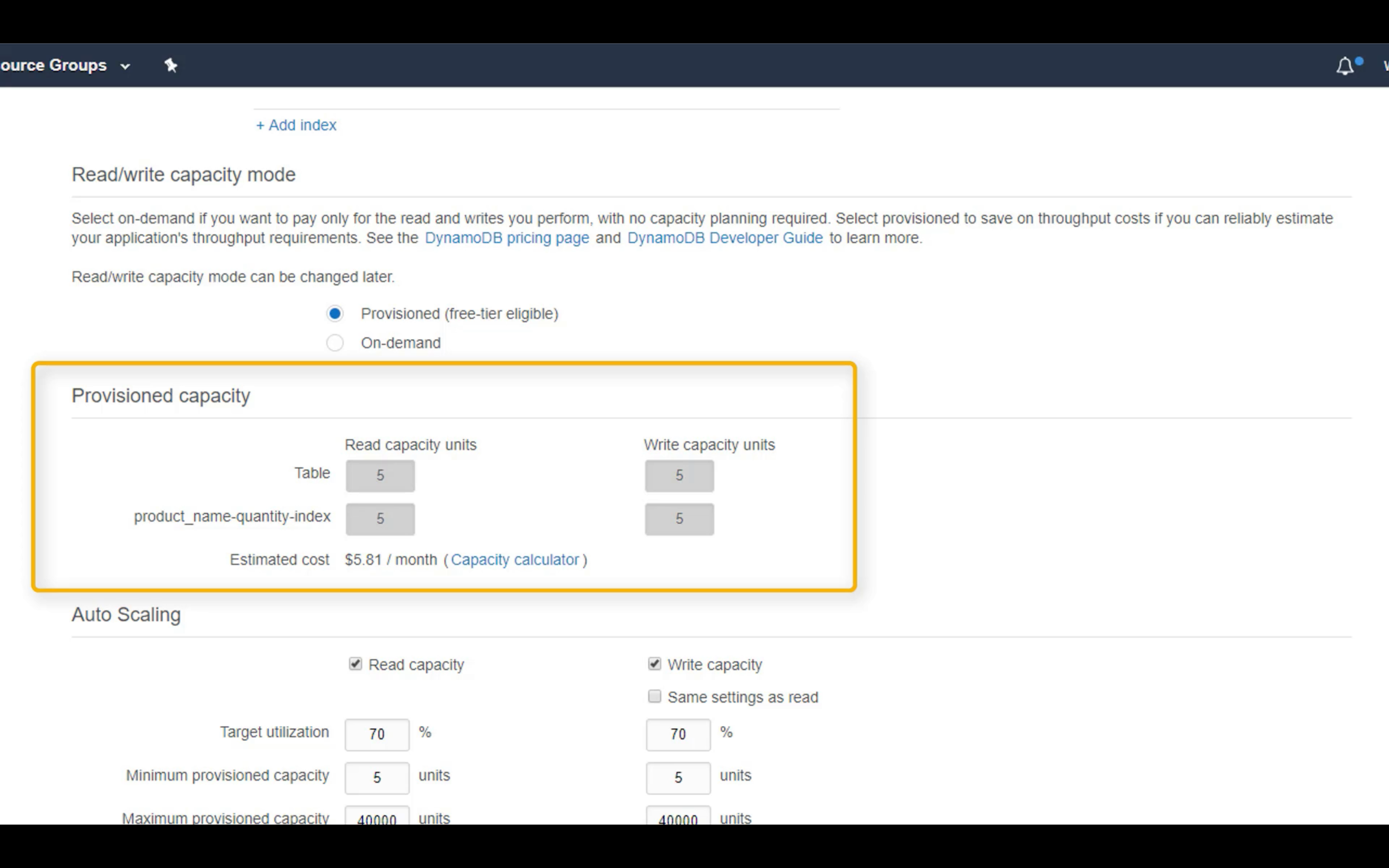Select the On-demand capacity mode
Screen dimensions: 1389x868
point(335,343)
